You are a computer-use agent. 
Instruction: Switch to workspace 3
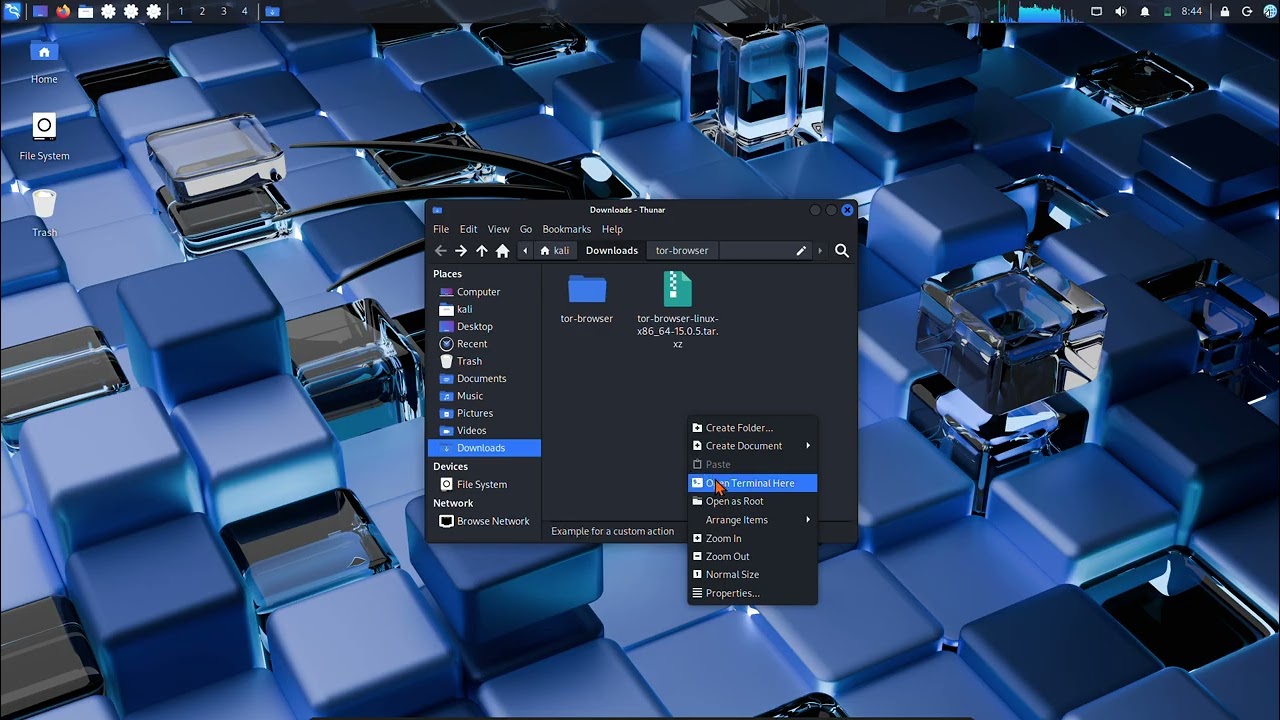click(223, 12)
